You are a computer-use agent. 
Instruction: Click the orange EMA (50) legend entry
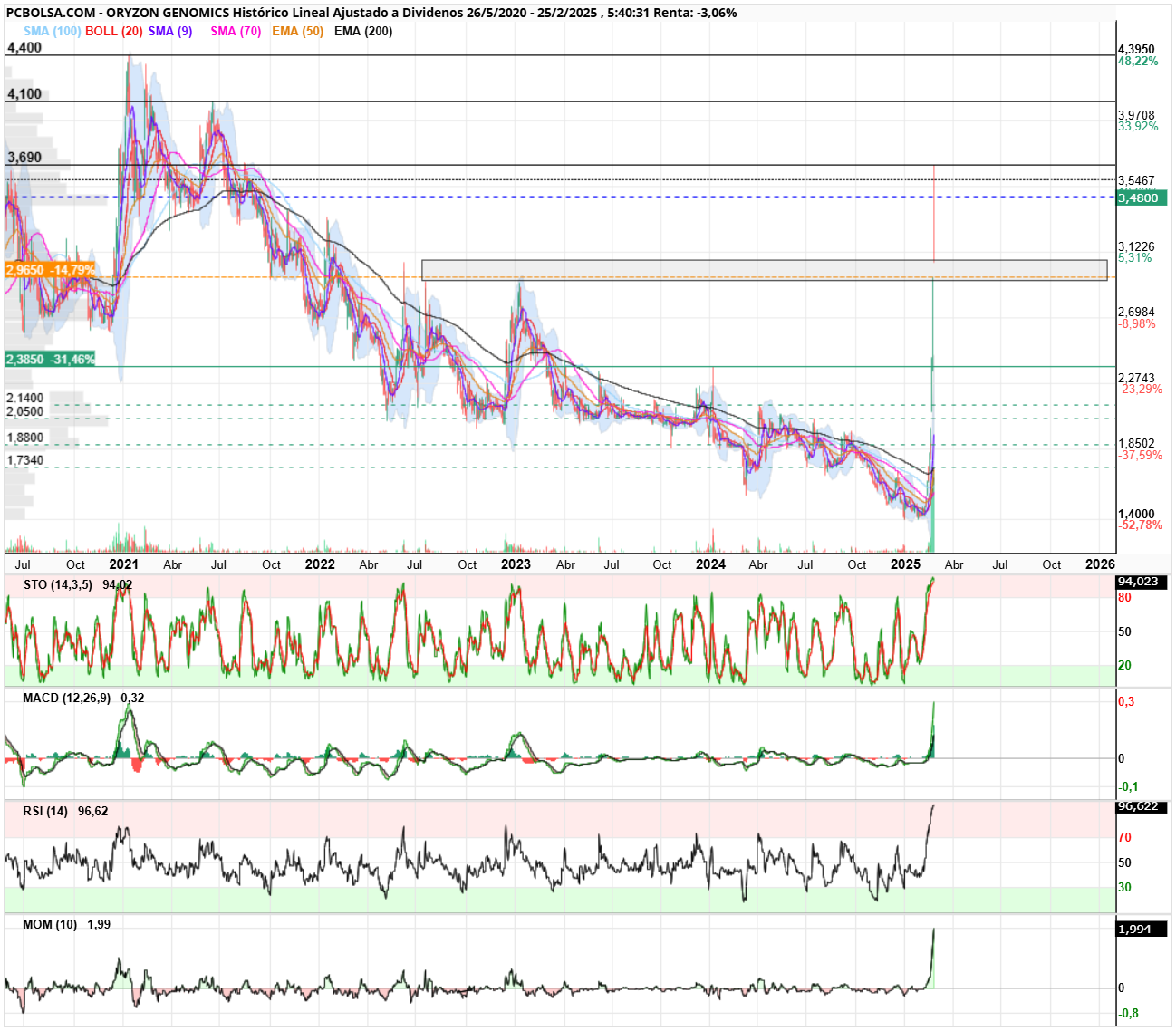coord(297,31)
